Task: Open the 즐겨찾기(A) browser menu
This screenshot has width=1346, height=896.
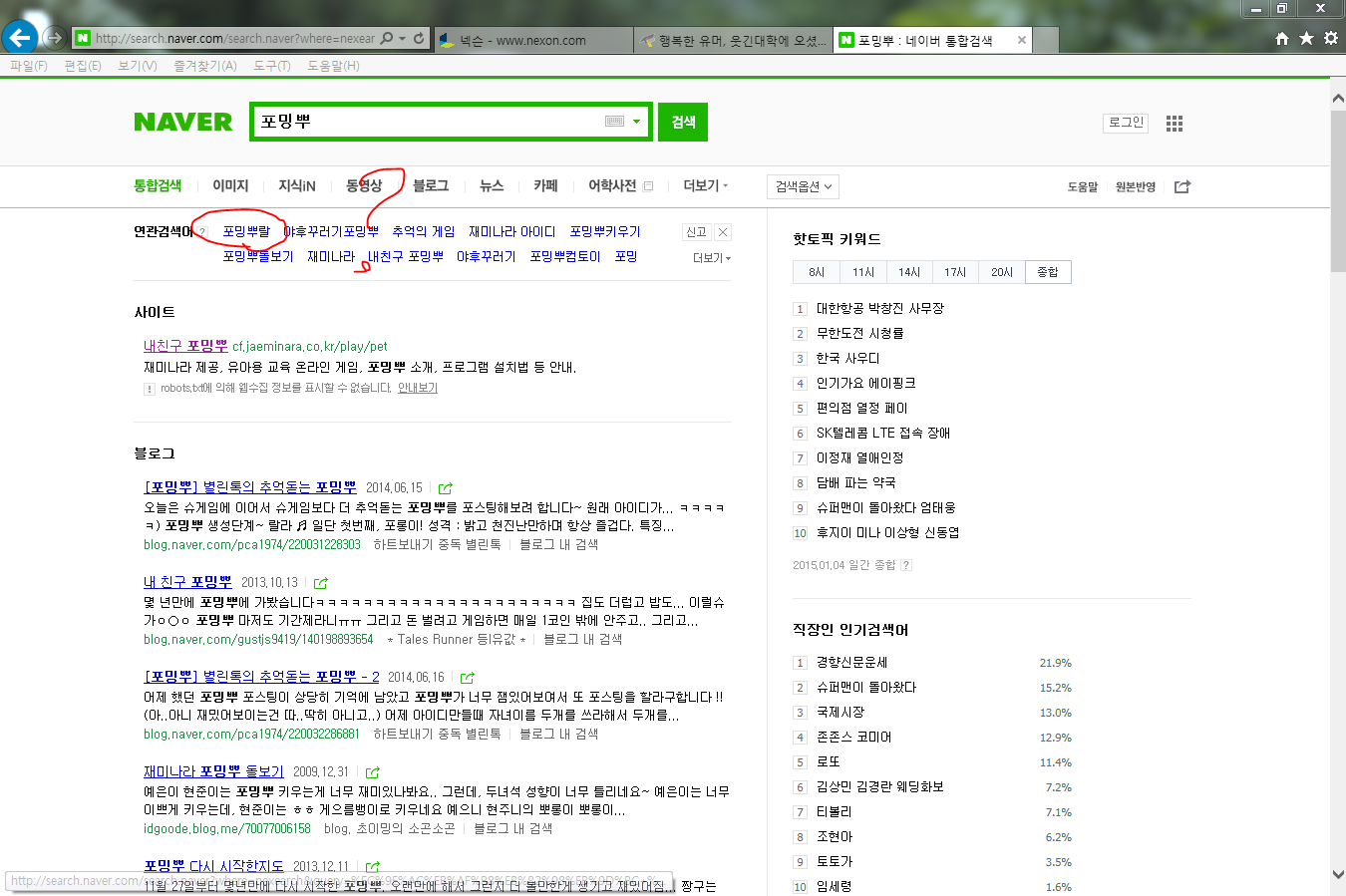Action: (x=204, y=66)
